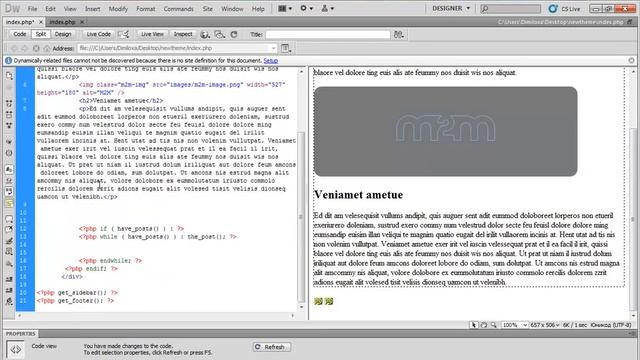Click the Collapse Selection icon

pyautogui.click(x=9, y=115)
